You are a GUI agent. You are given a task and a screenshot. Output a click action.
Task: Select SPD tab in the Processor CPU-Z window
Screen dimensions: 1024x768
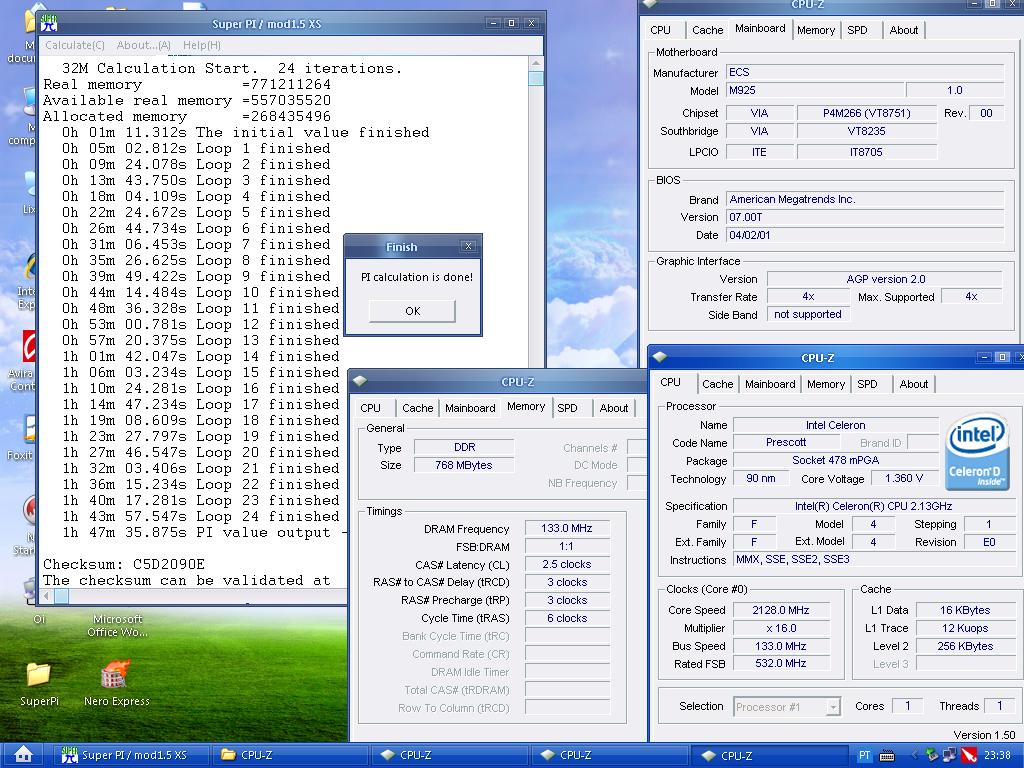[x=867, y=384]
